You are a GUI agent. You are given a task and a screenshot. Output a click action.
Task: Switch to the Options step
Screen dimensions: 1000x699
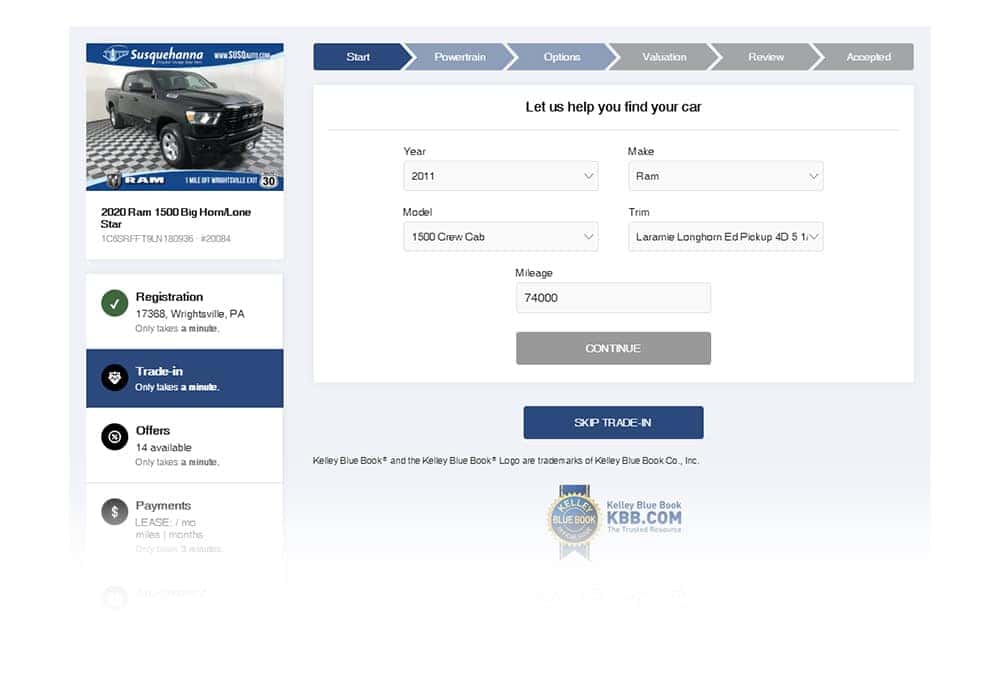click(x=562, y=57)
